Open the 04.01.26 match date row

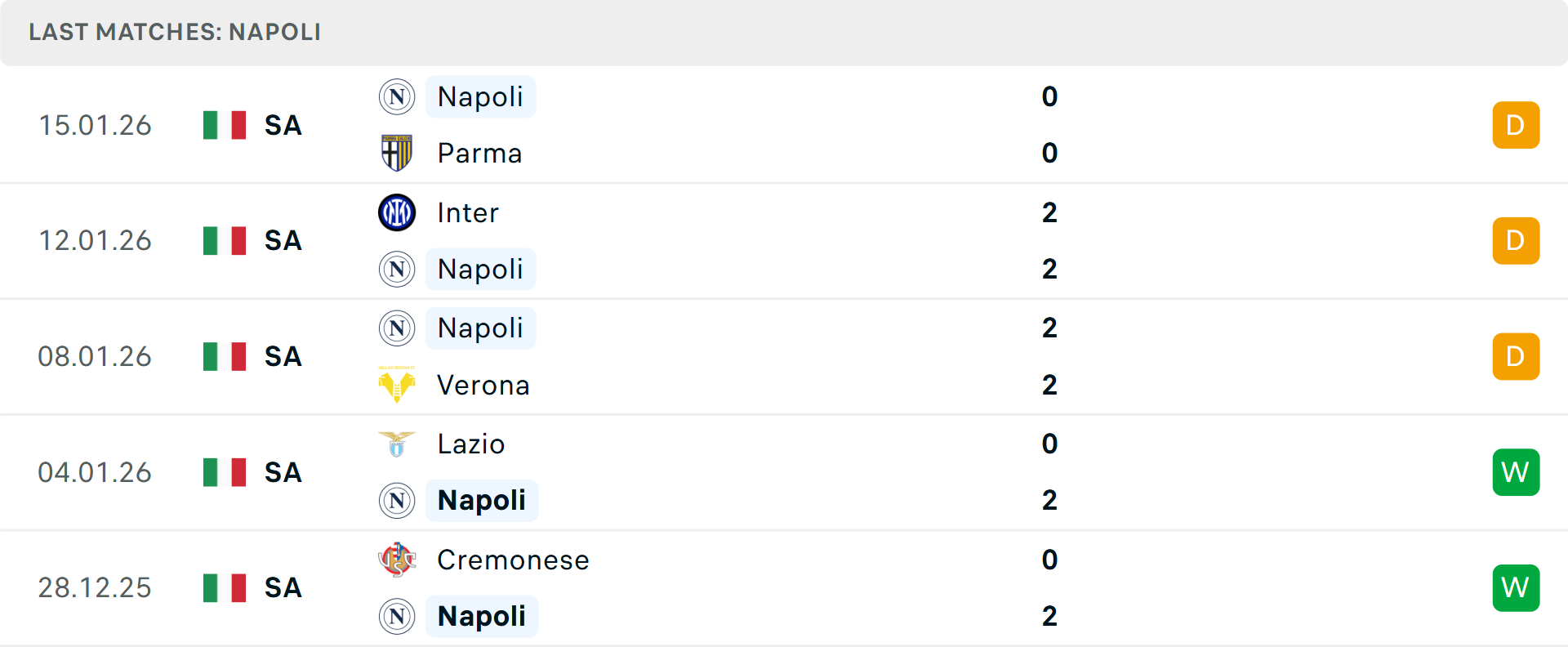95,472
